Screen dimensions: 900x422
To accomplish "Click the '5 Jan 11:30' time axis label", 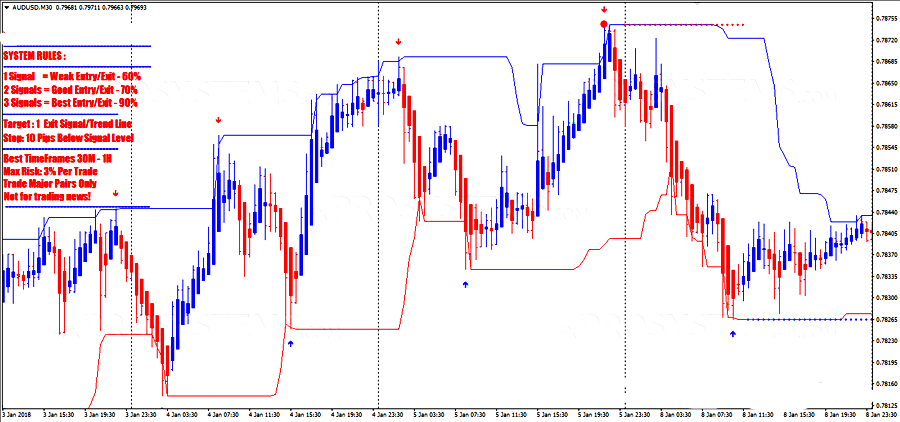I will (511, 414).
